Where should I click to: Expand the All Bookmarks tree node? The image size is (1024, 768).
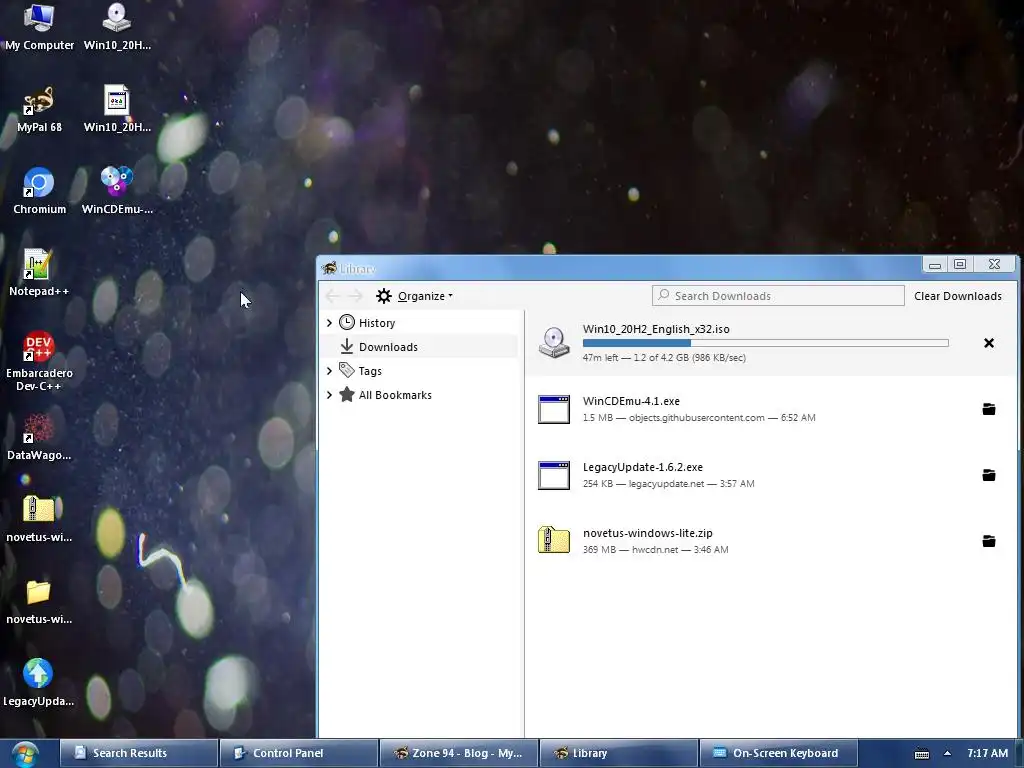(x=329, y=395)
